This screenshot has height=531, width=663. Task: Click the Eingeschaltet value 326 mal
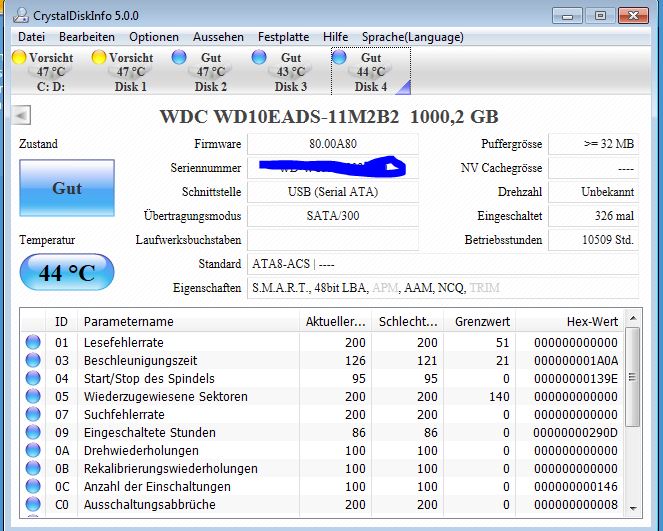tap(594, 216)
